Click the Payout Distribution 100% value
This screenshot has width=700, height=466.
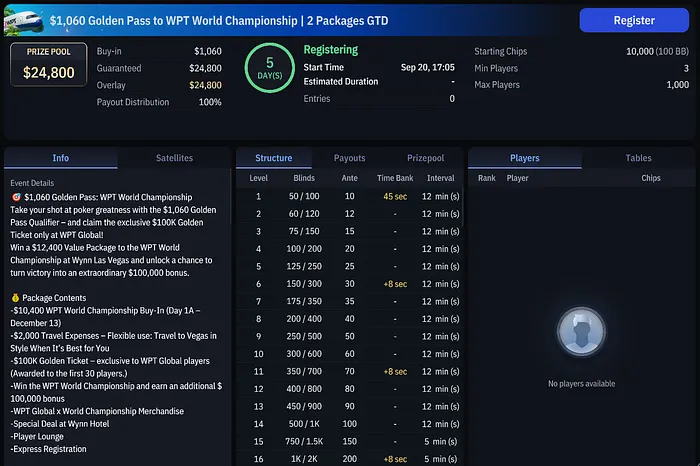pos(210,102)
